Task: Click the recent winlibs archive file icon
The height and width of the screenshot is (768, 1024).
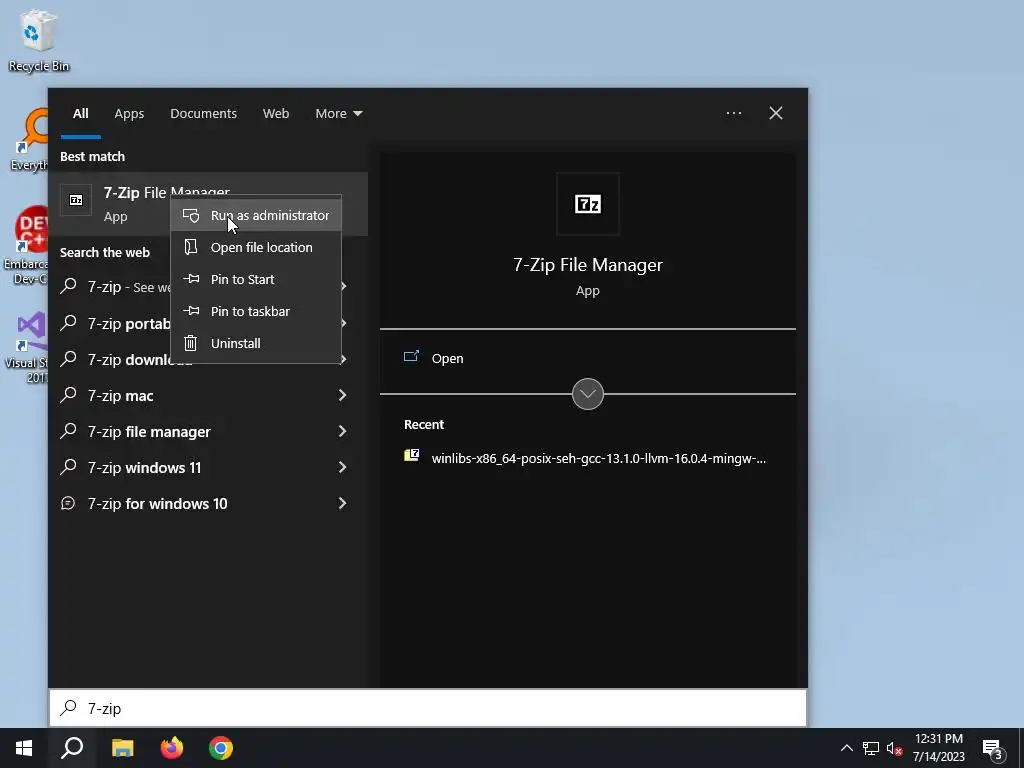Action: pyautogui.click(x=411, y=455)
